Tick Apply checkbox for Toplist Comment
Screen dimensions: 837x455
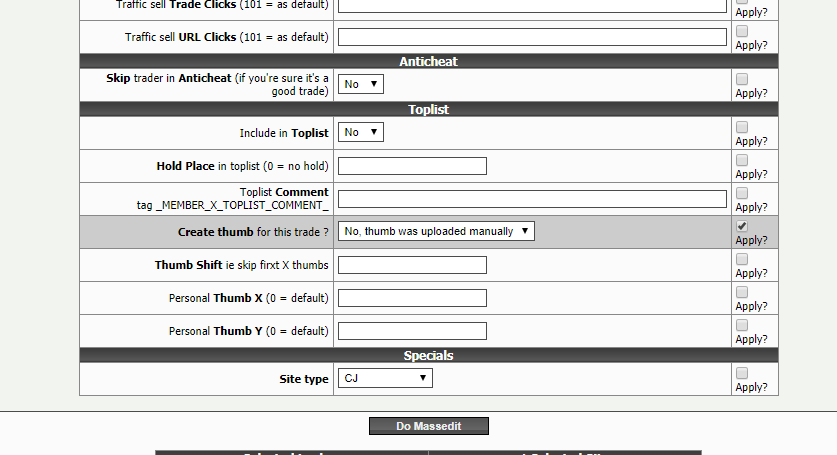(x=741, y=193)
